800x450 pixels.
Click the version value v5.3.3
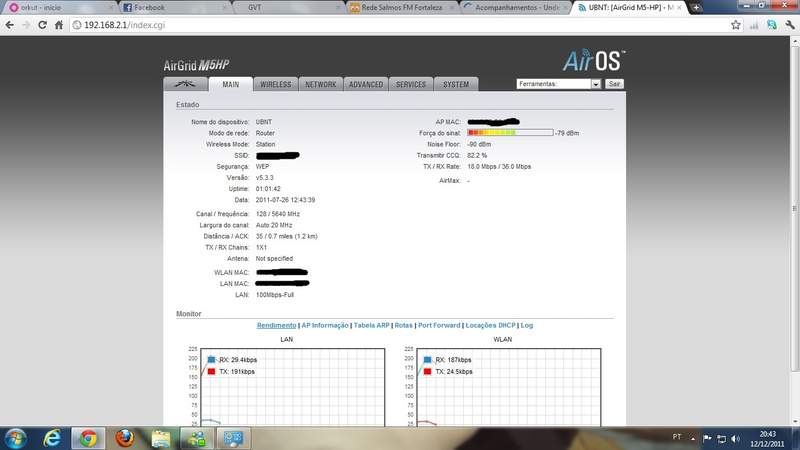(x=264, y=178)
